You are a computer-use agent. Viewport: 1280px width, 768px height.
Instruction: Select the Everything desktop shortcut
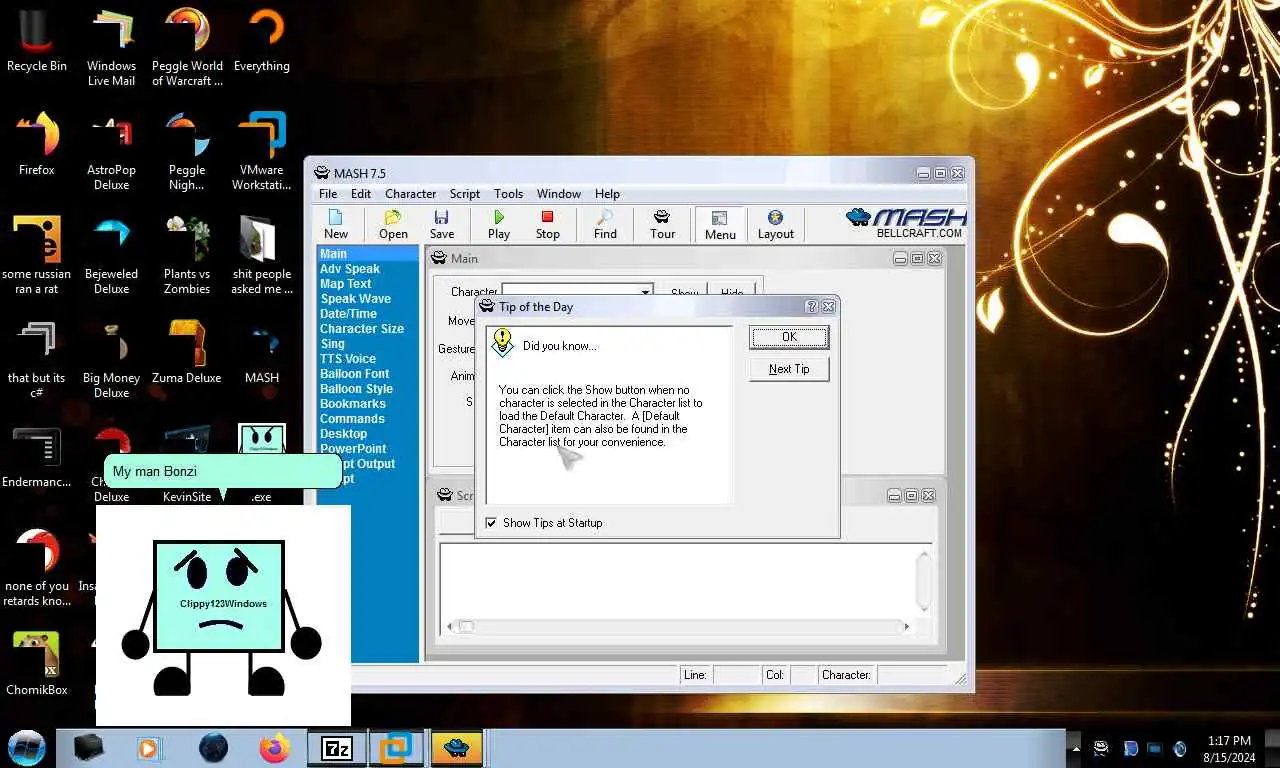point(262,40)
